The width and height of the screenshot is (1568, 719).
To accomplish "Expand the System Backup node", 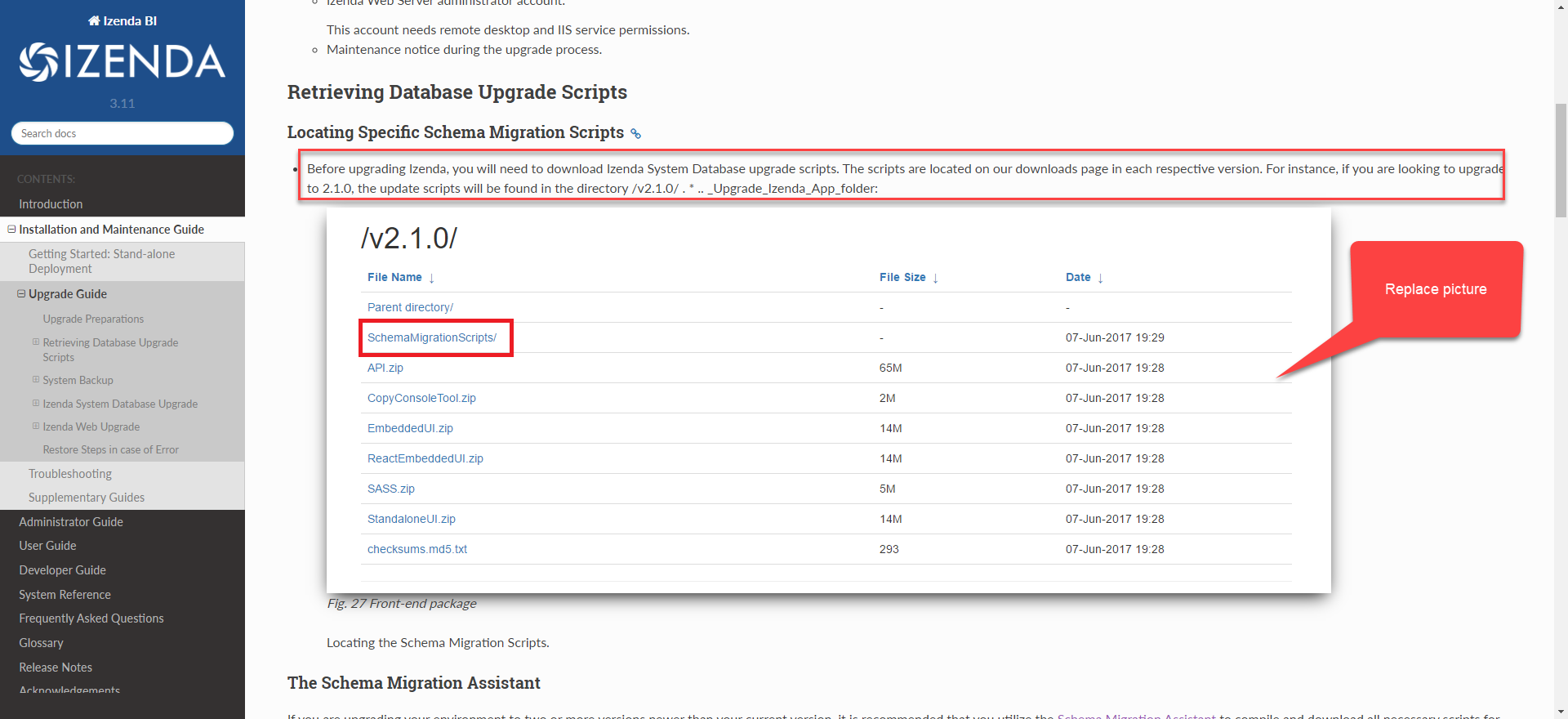I will [x=36, y=380].
